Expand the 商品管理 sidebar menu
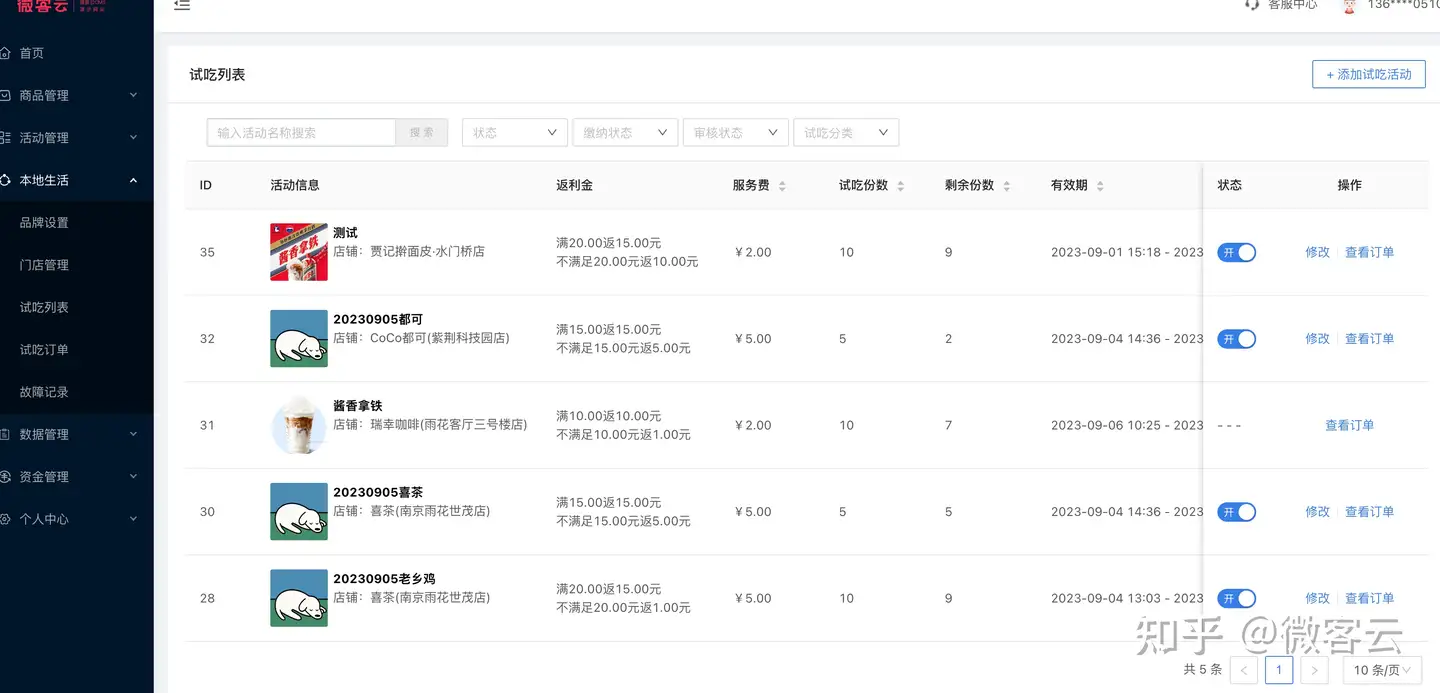Image resolution: width=1440 pixels, height=693 pixels. point(76,96)
